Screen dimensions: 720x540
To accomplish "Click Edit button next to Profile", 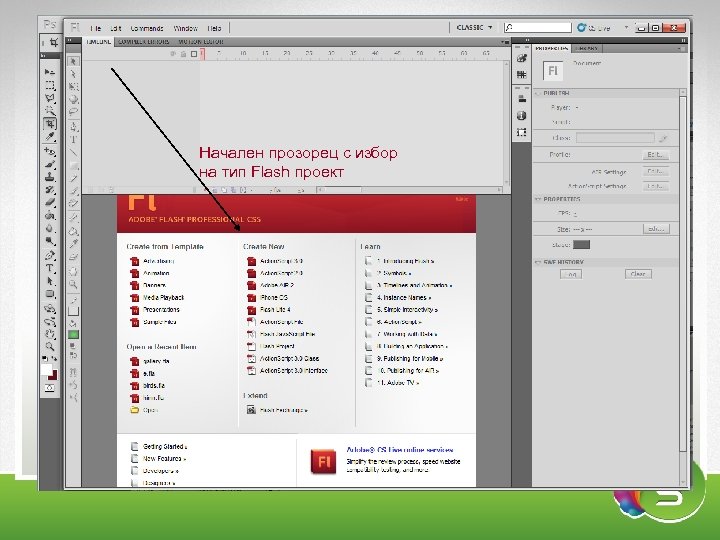I will [x=655, y=155].
